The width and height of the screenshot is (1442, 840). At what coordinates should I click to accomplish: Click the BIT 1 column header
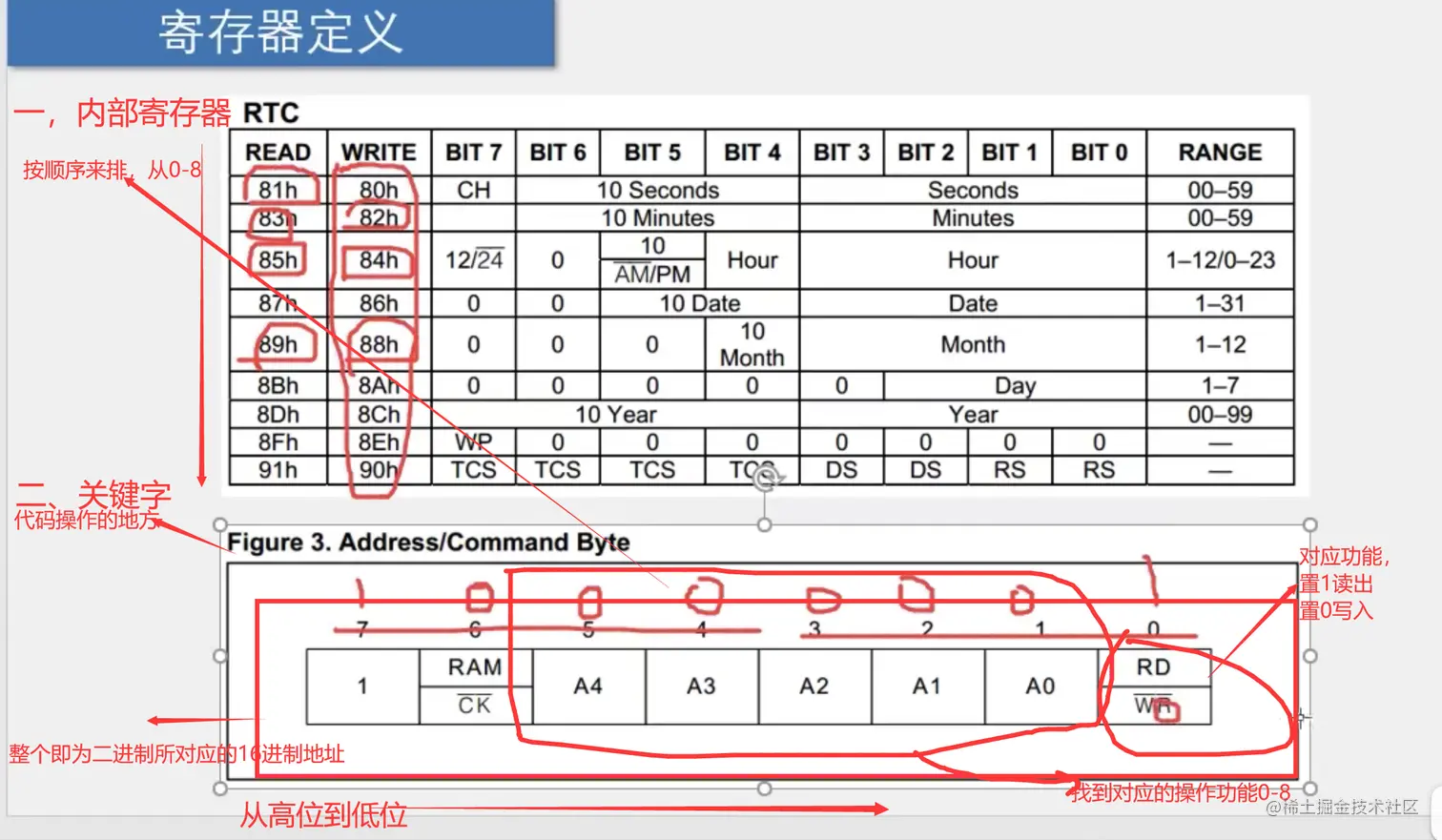coord(1009,153)
